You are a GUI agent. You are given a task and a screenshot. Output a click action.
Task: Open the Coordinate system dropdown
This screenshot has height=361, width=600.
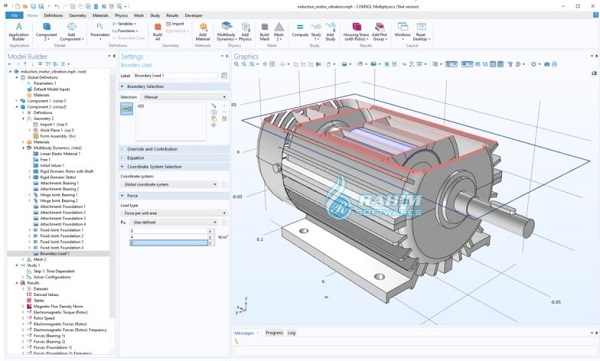[170, 185]
